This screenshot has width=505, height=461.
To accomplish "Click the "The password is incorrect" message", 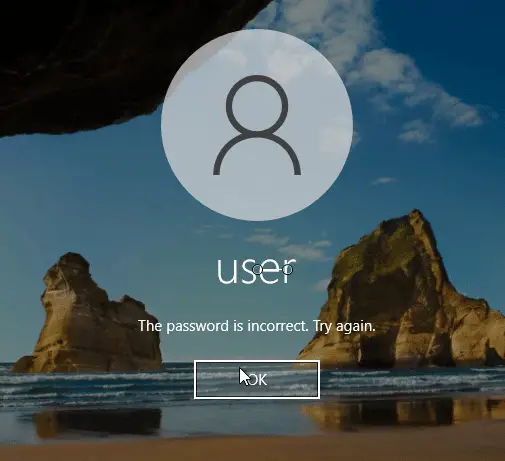I will click(223, 326).
